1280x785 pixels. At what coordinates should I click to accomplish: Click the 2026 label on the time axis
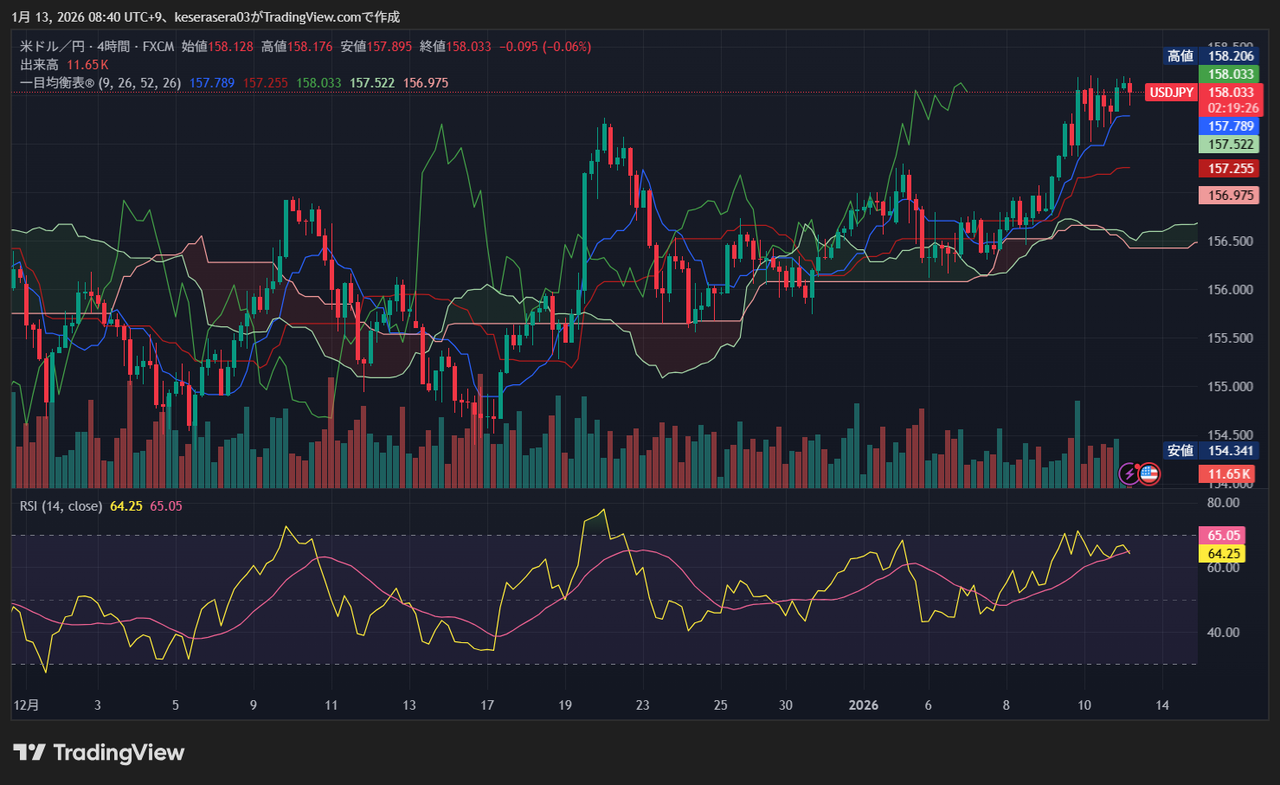[863, 705]
